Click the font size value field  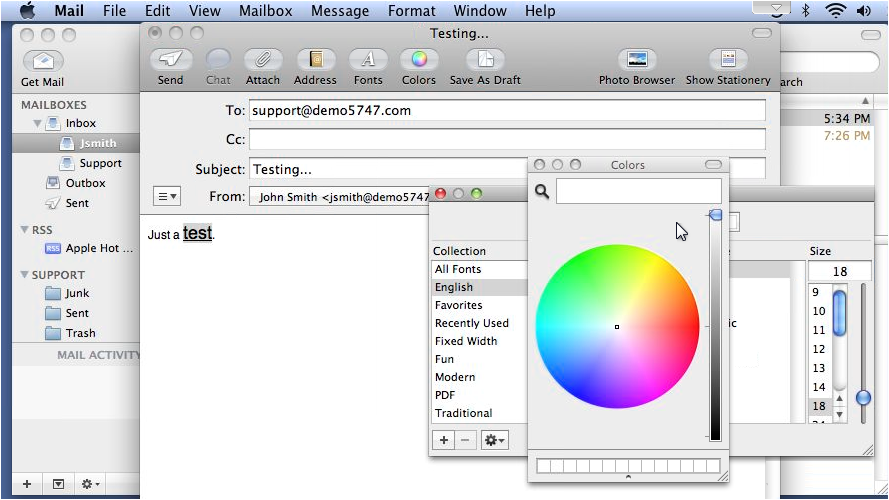[840, 272]
